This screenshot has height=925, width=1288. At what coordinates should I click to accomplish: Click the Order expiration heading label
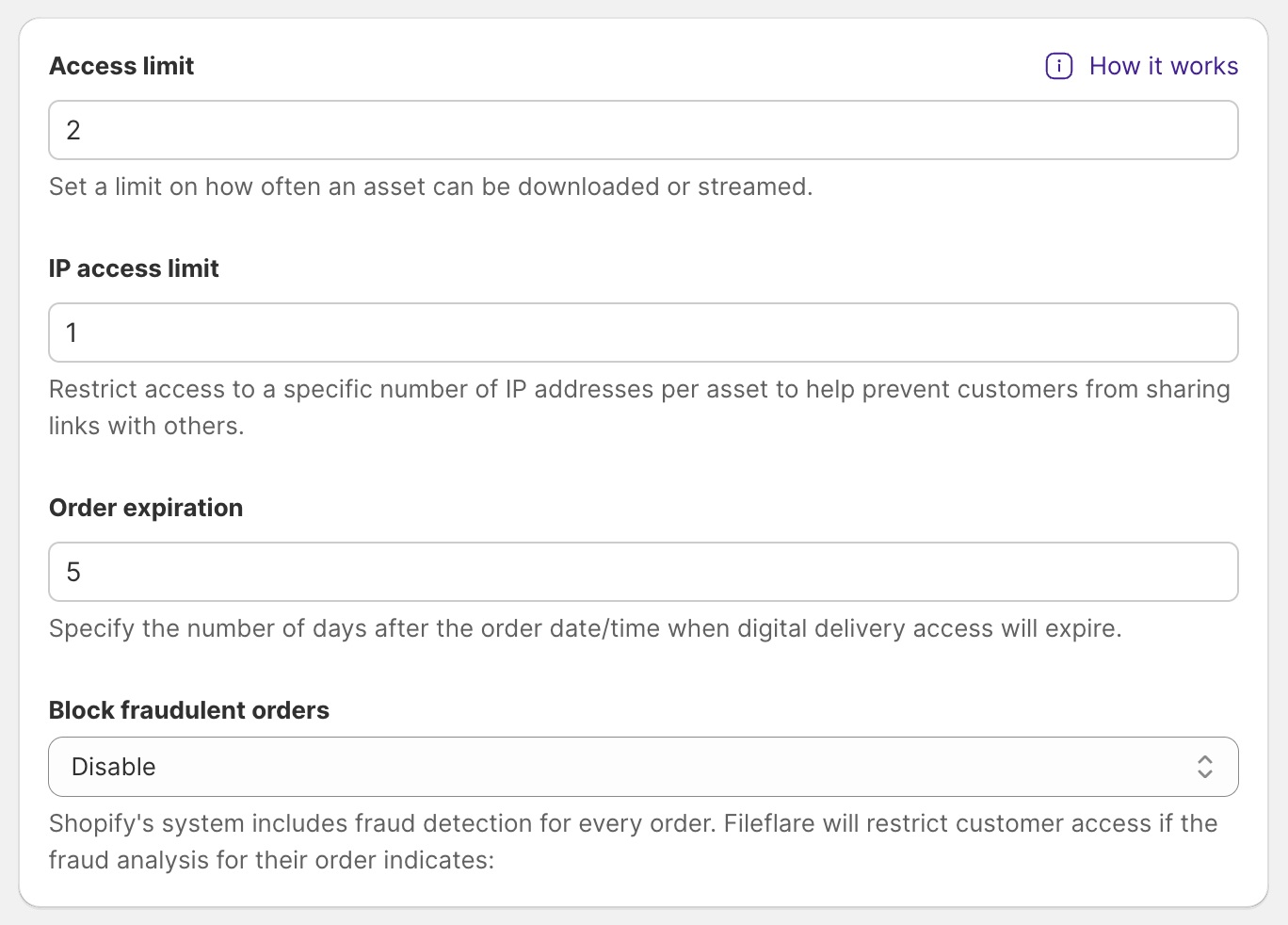pyautogui.click(x=146, y=508)
